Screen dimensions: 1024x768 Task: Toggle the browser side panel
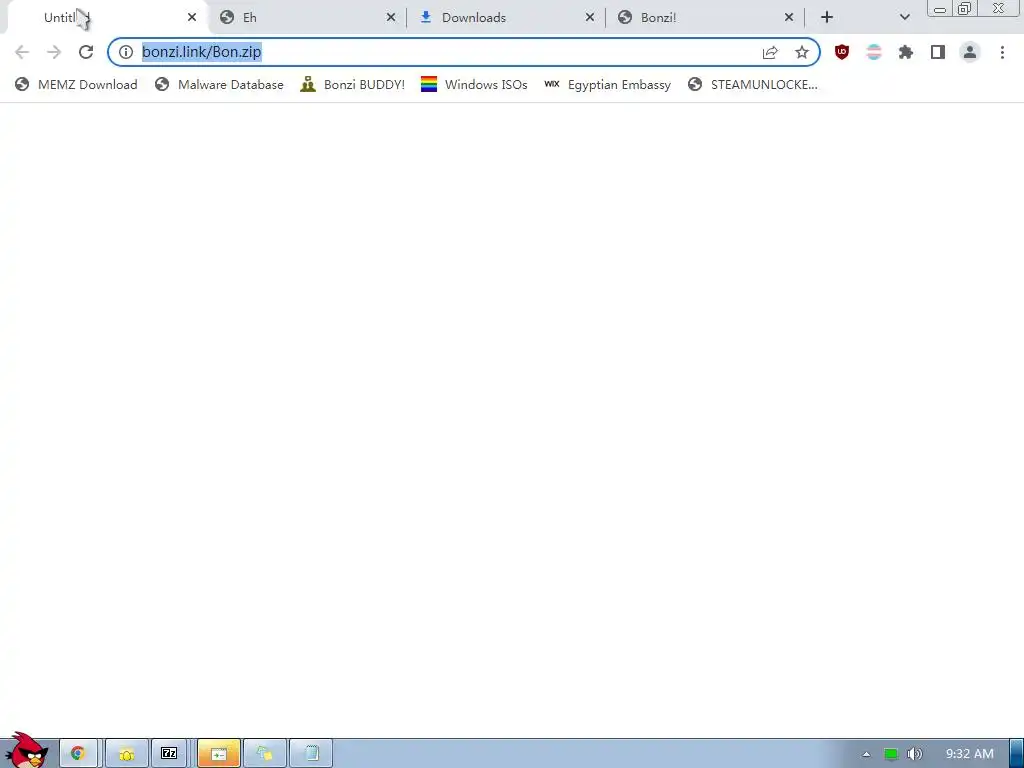pos(938,52)
